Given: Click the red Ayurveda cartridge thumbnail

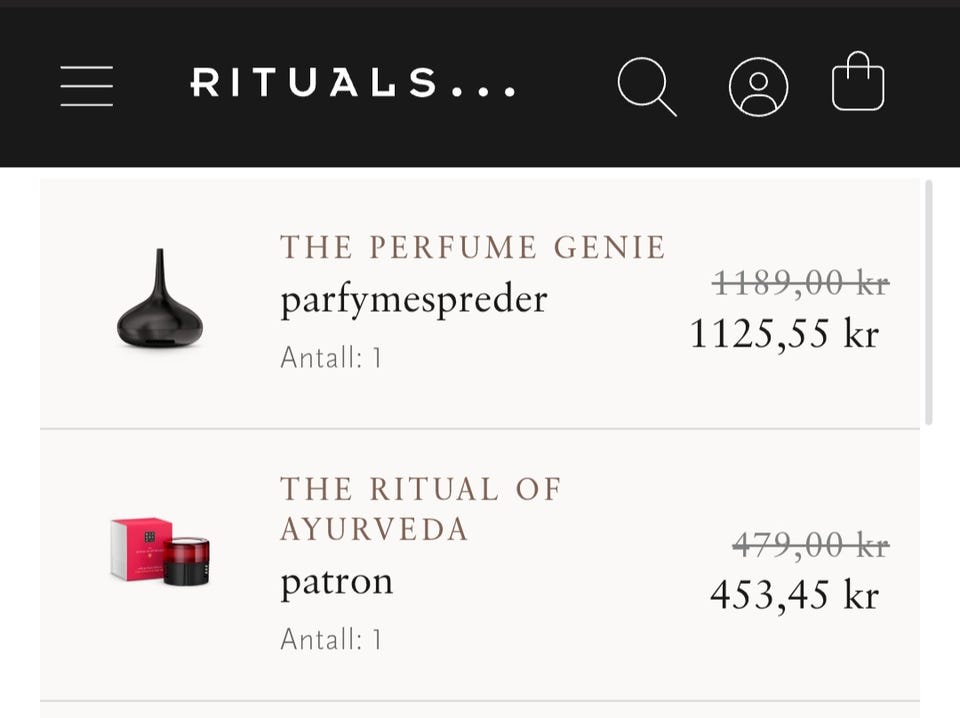Looking at the screenshot, I should click(160, 551).
